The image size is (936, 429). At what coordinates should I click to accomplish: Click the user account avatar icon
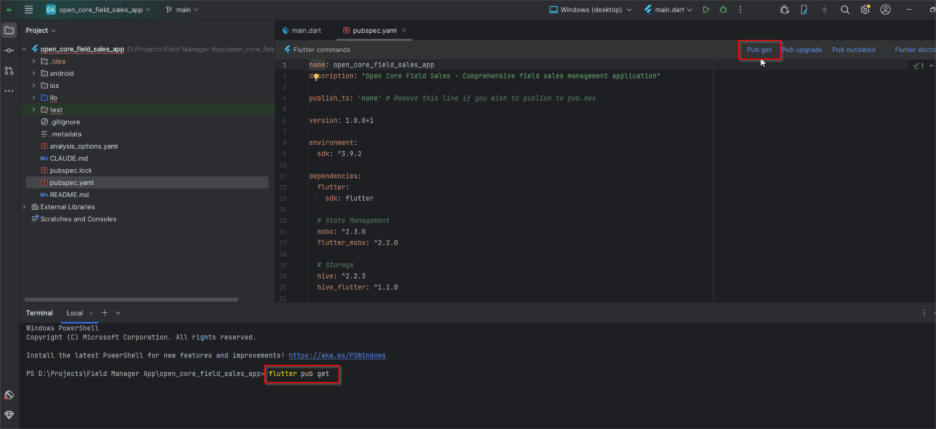[x=886, y=10]
